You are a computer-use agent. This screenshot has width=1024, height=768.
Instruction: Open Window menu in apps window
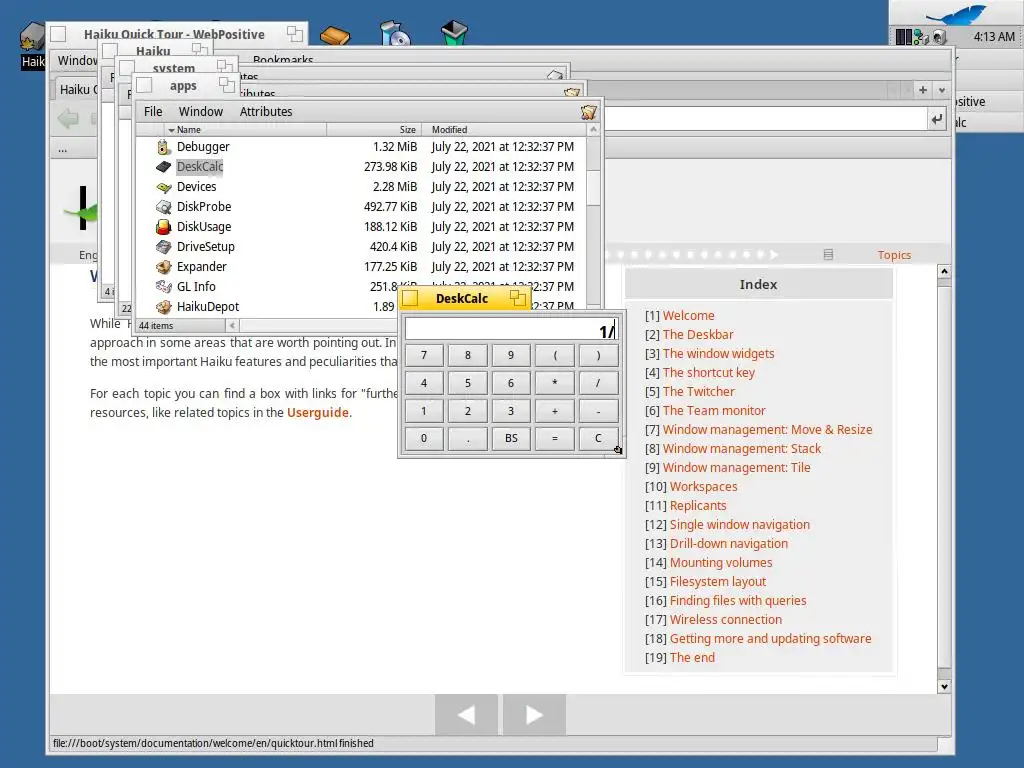(200, 112)
